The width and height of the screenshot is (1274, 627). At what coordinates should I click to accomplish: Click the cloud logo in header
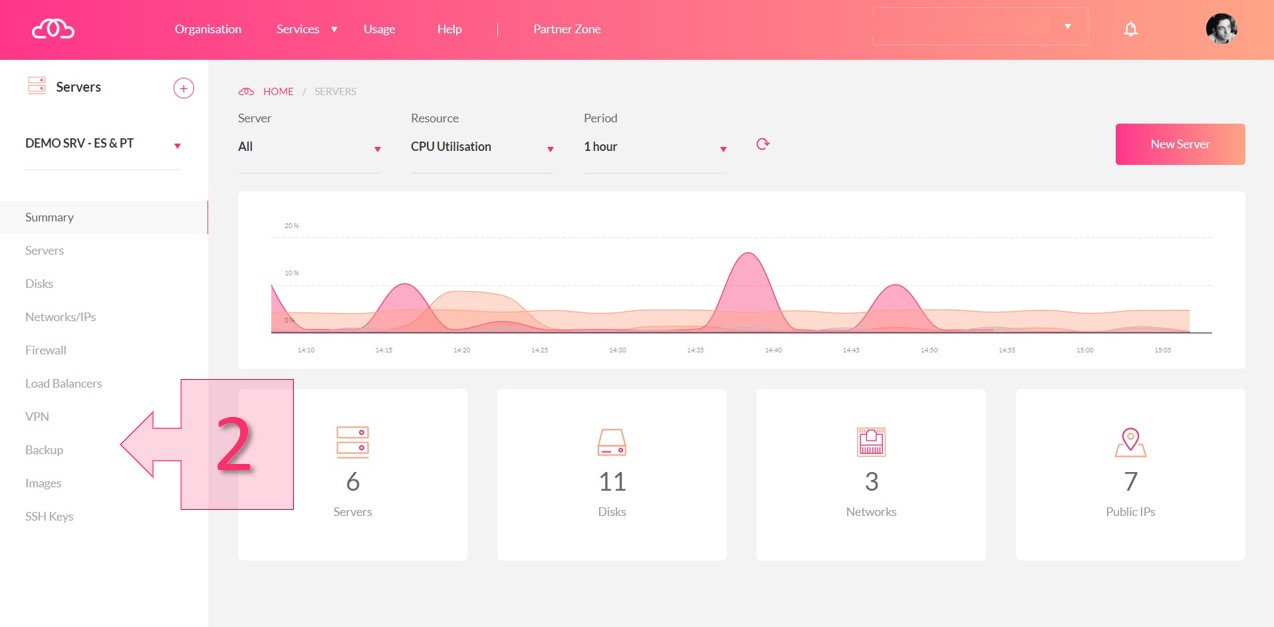[53, 29]
